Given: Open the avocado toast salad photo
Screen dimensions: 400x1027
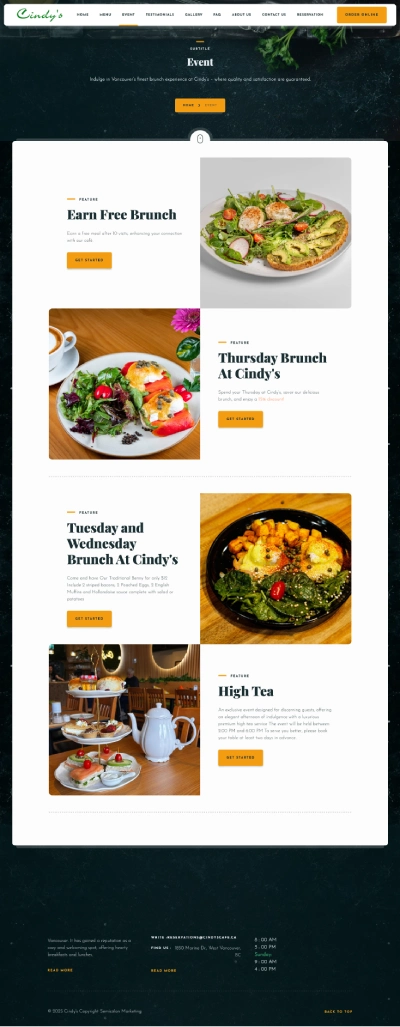Looking at the screenshot, I should 276,233.
